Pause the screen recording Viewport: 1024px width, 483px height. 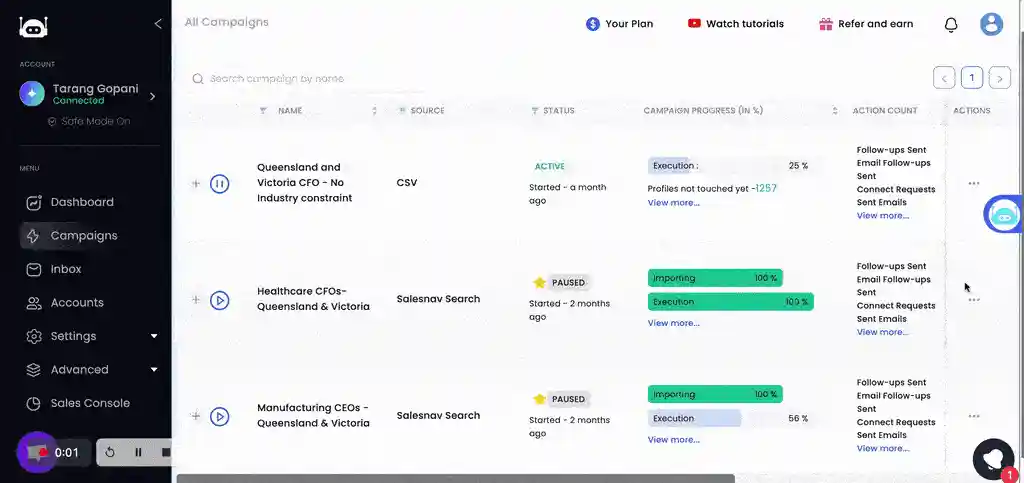[138, 452]
